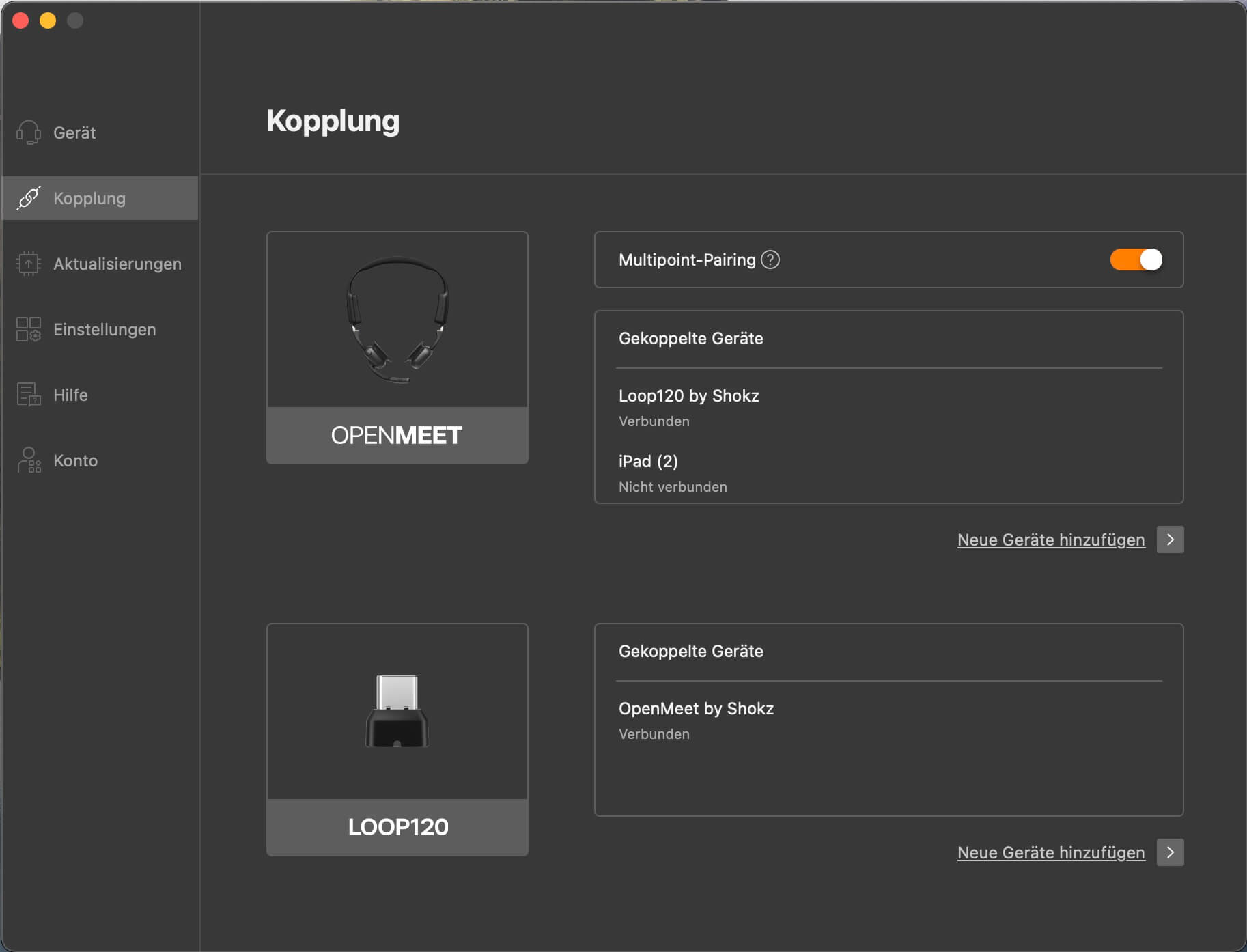This screenshot has width=1247, height=952.
Task: Click the link icon beside Kopplung
Action: (29, 198)
